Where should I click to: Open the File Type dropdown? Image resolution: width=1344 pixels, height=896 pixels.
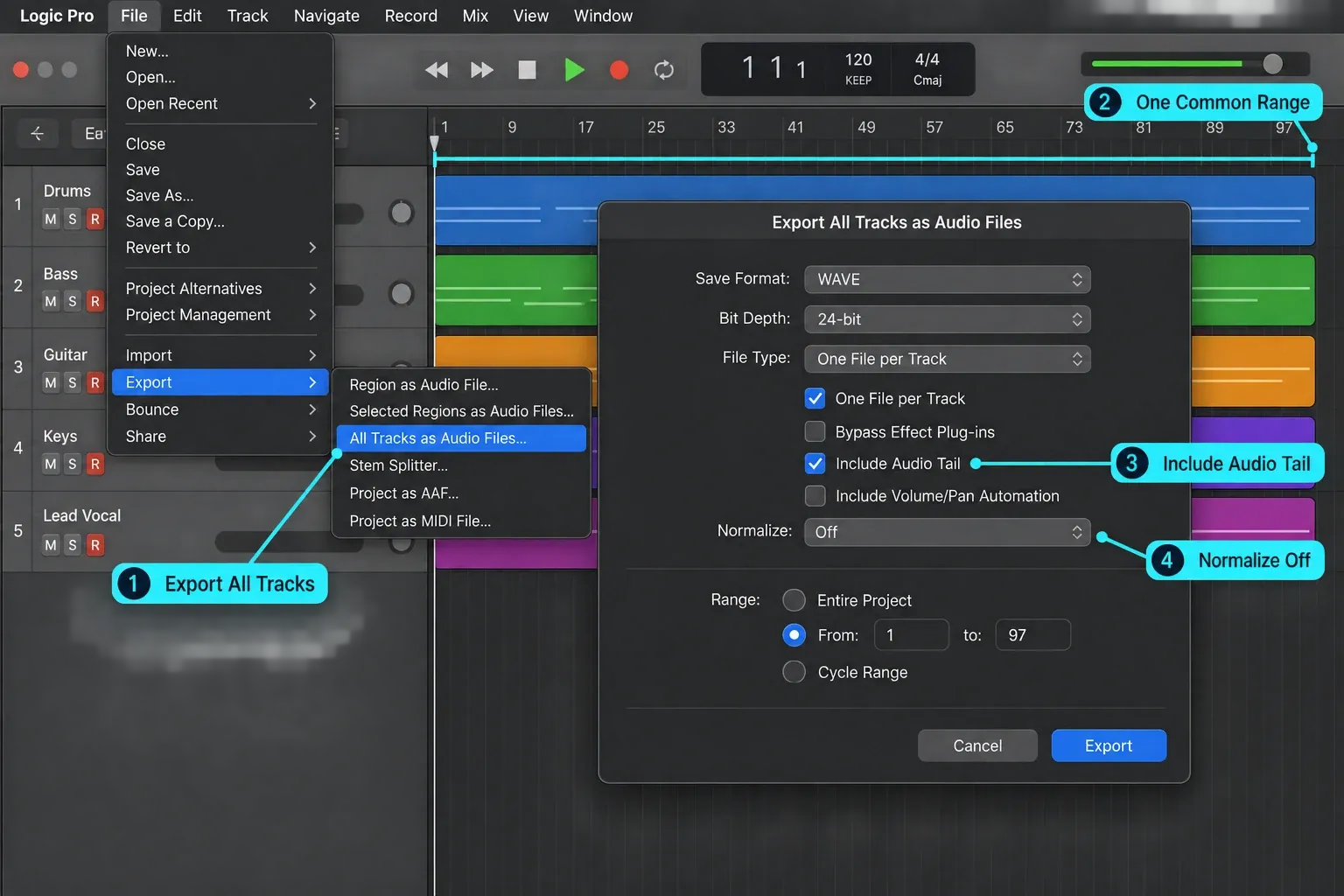(948, 359)
